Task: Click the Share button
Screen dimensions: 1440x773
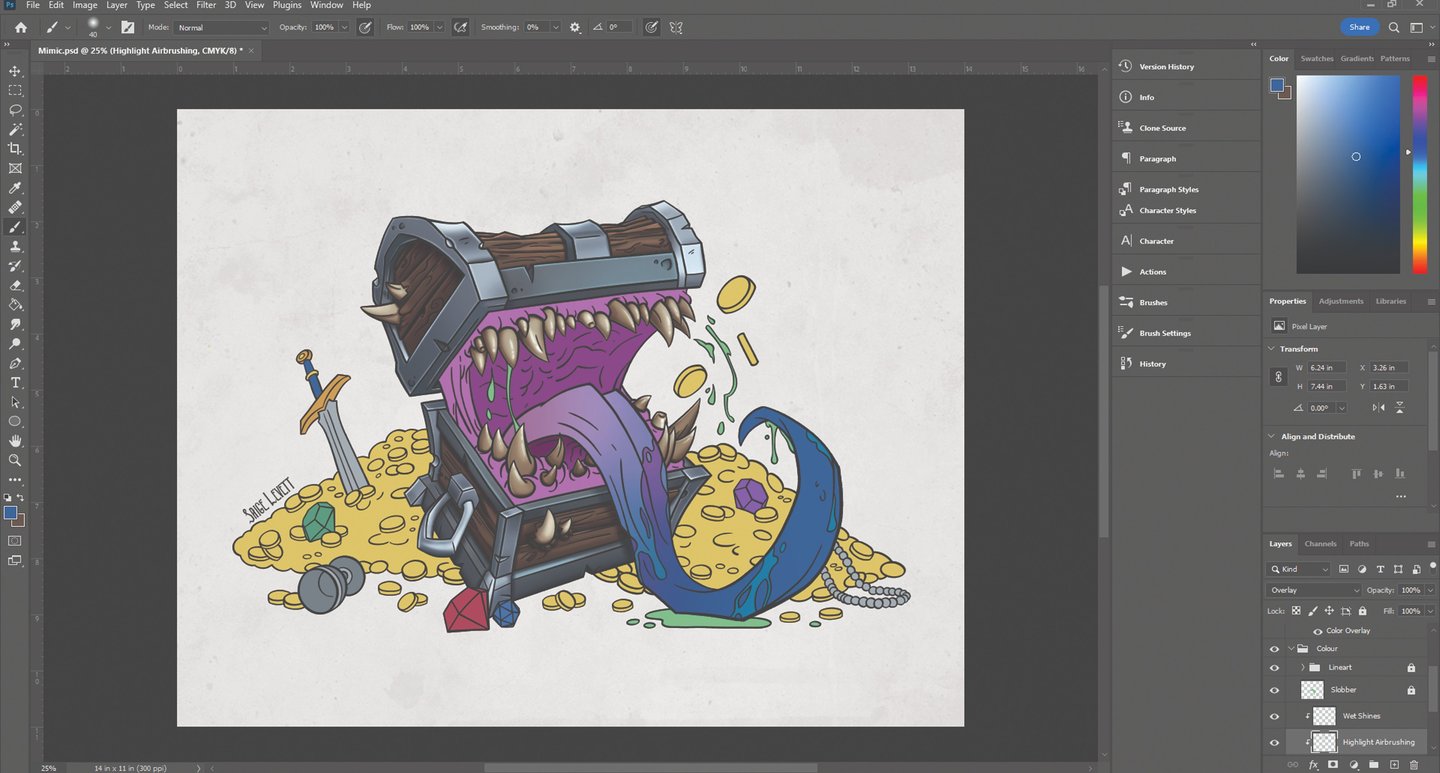Action: click(x=1359, y=27)
